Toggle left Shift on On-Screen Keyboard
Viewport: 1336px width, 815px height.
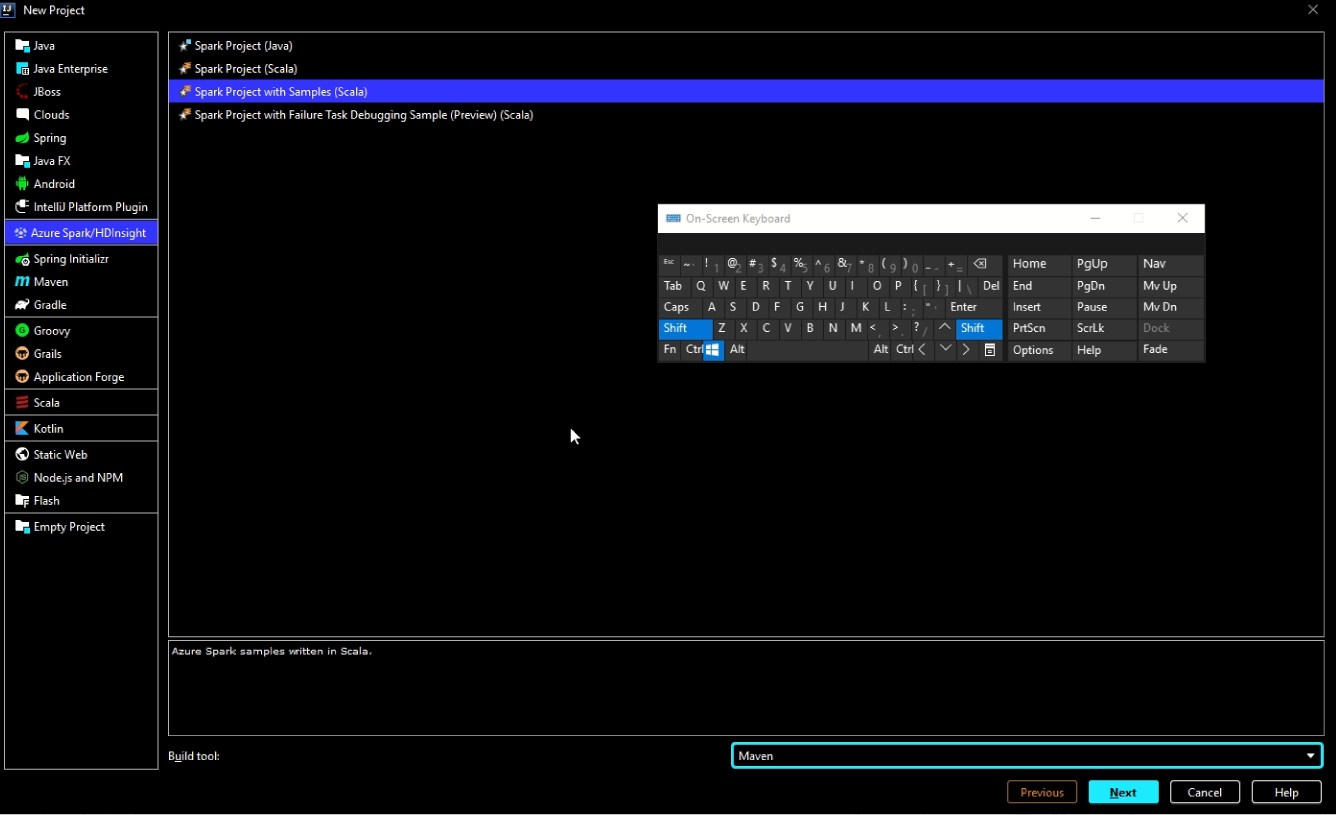[x=685, y=329]
